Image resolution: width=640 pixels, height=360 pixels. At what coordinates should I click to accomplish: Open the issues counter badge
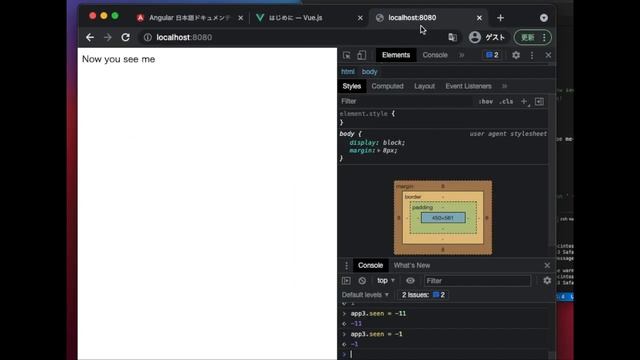coord(492,55)
